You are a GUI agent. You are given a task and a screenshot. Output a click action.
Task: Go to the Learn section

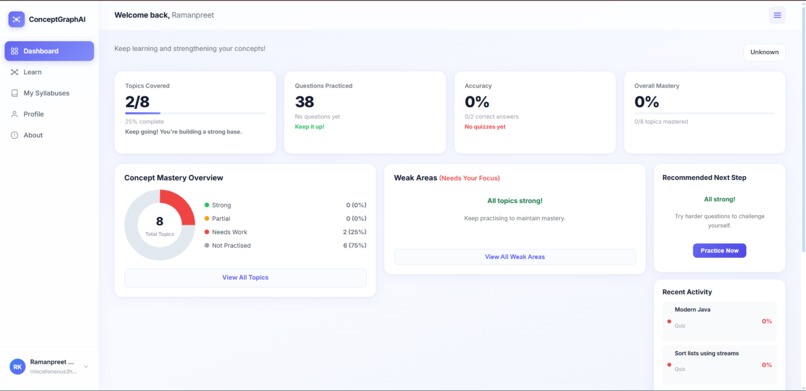49,72
